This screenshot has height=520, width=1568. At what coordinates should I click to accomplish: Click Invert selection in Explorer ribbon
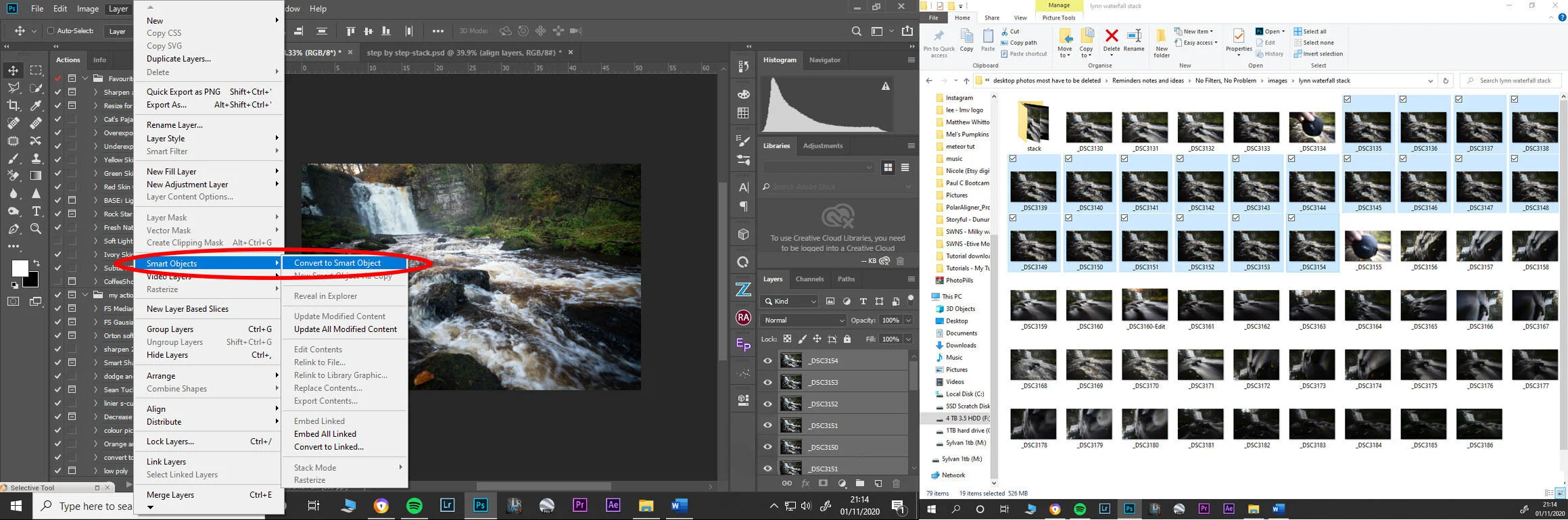[1318, 54]
